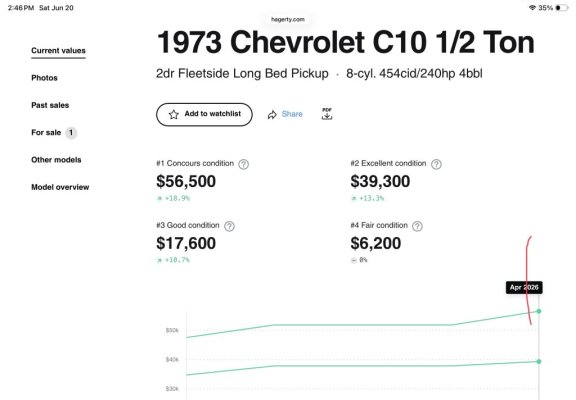This screenshot has width=576, height=400.
Task: Open Past sales section
Action: (x=50, y=105)
